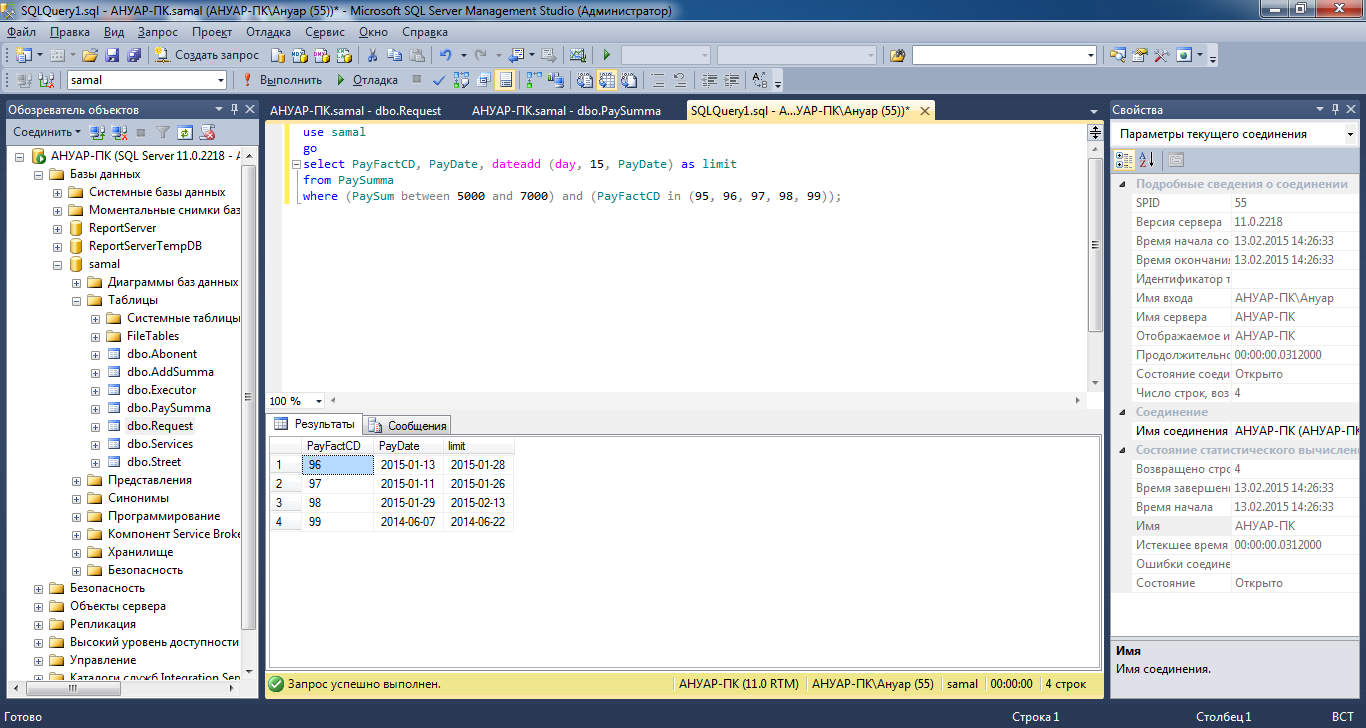The height and width of the screenshot is (728, 1366).
Task: Refresh Object Explorer with the green arrows icon
Action: (185, 131)
